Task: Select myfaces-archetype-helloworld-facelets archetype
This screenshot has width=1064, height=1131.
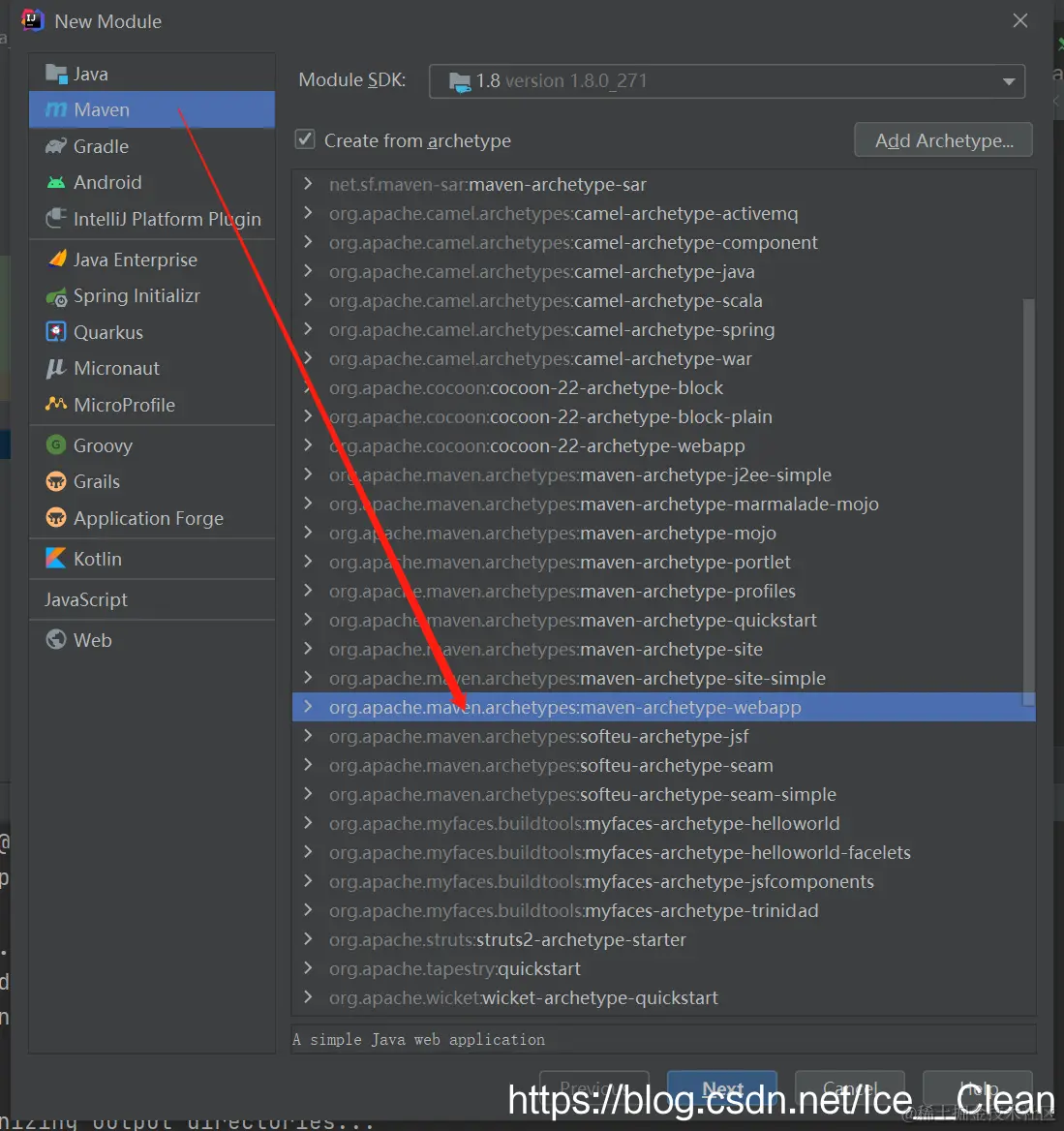Action: pyautogui.click(x=663, y=852)
